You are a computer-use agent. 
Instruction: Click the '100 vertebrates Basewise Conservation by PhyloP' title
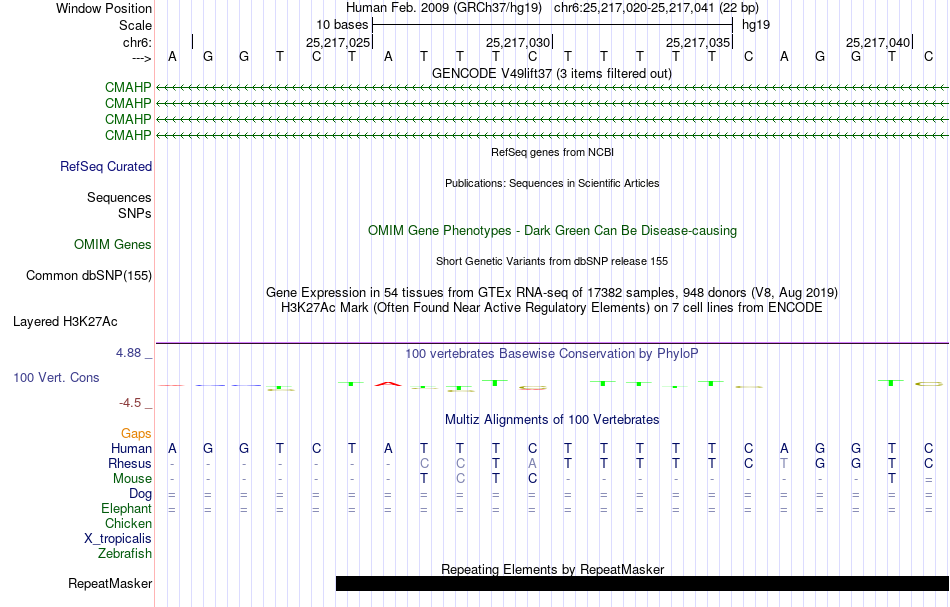[x=552, y=353]
